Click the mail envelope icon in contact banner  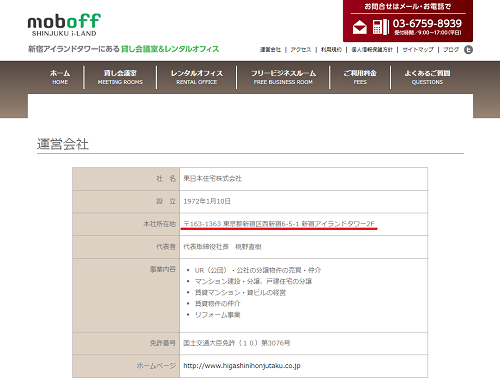360,27
